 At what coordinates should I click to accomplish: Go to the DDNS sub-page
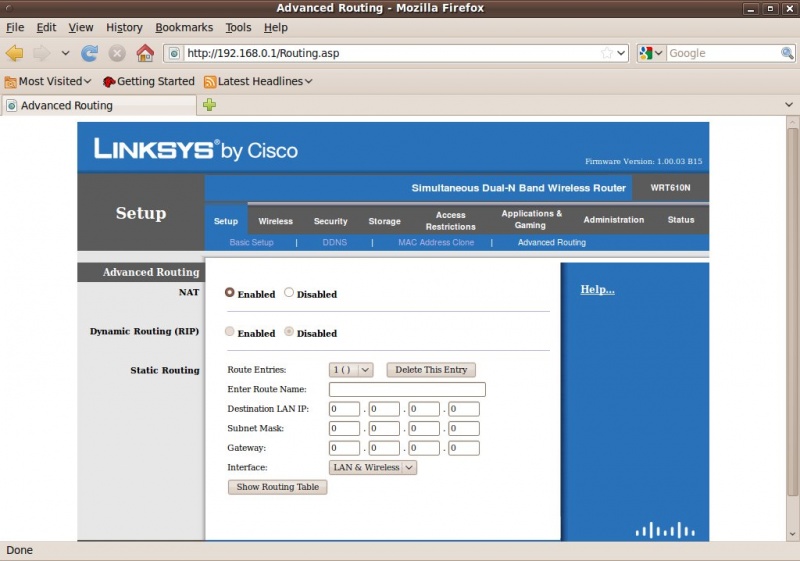tap(335, 242)
